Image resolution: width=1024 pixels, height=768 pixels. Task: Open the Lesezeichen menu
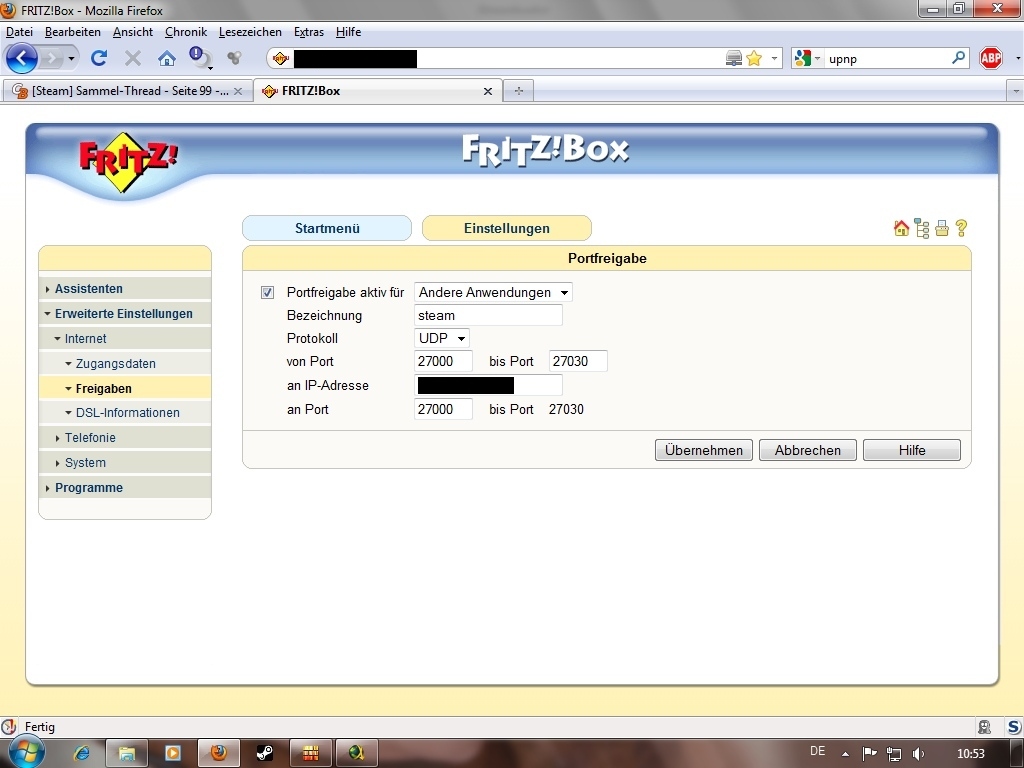click(x=250, y=32)
